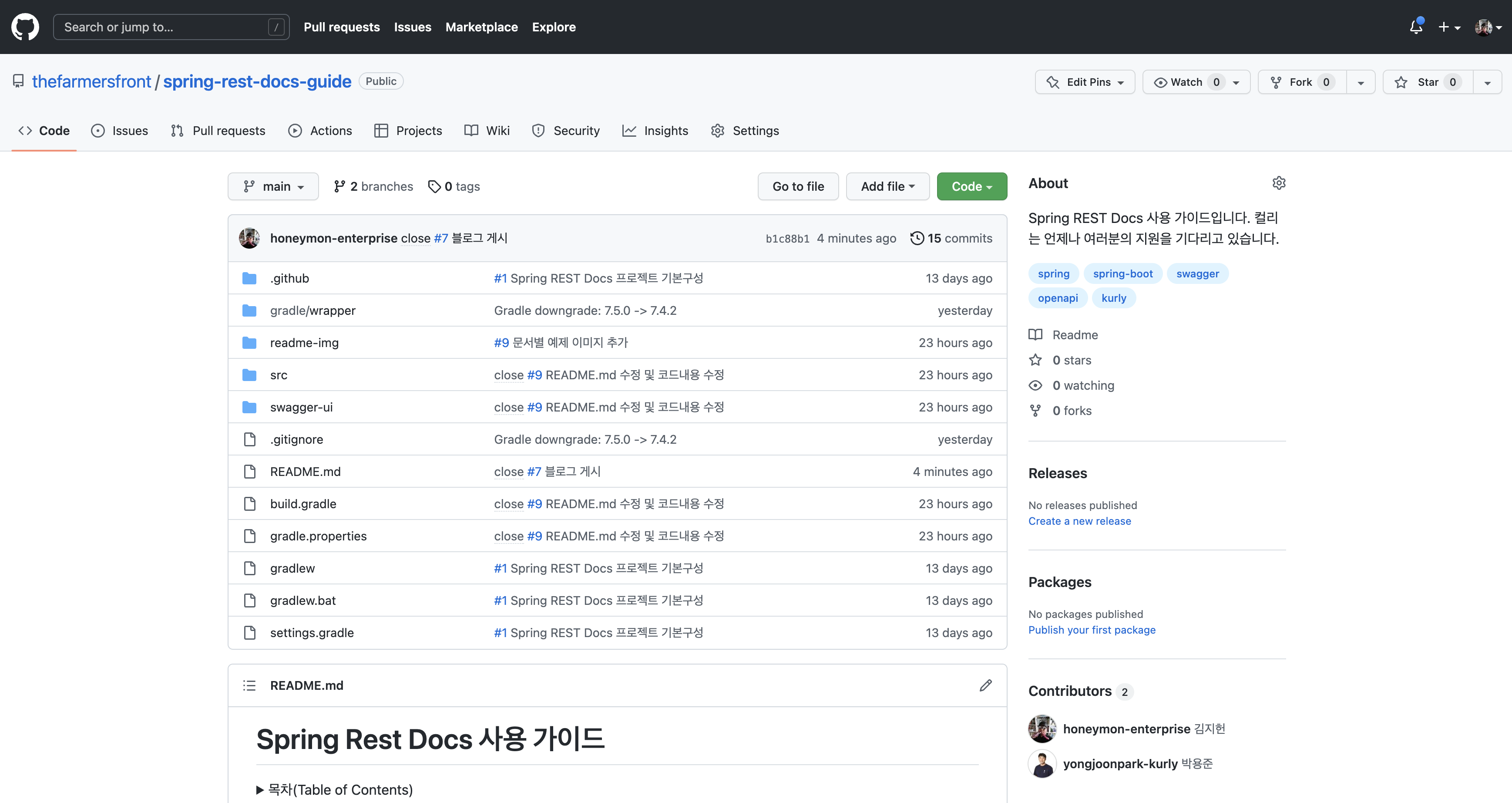Click the Security tab
This screenshot has width=1512, height=803.
coord(576,130)
